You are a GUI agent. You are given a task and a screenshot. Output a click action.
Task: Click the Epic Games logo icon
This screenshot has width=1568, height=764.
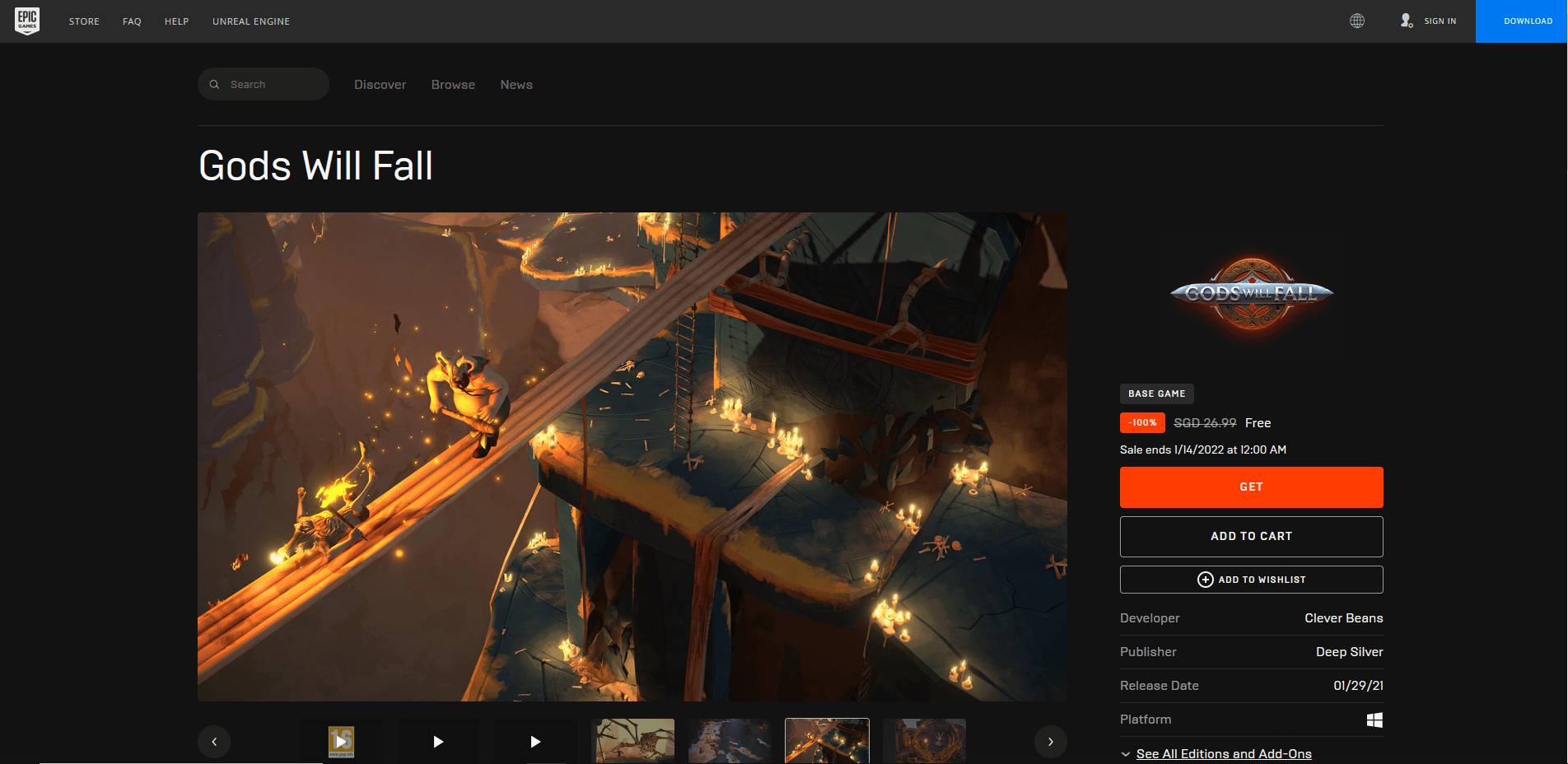[27, 21]
